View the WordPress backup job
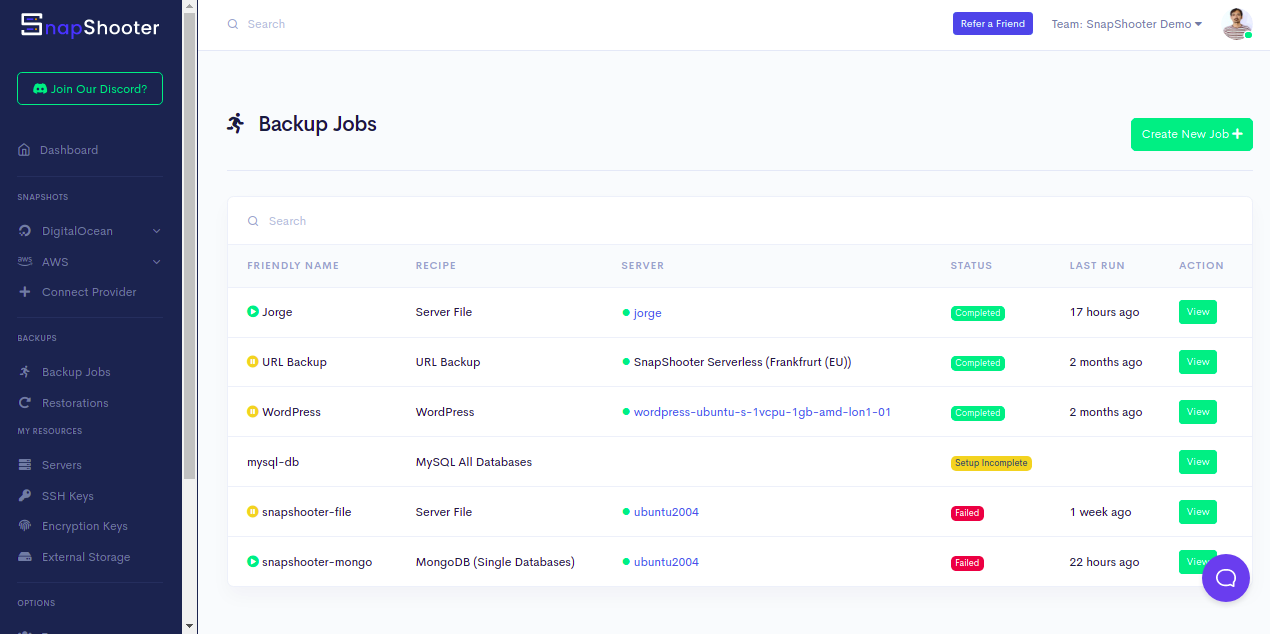The width and height of the screenshot is (1270, 634). (x=1197, y=412)
